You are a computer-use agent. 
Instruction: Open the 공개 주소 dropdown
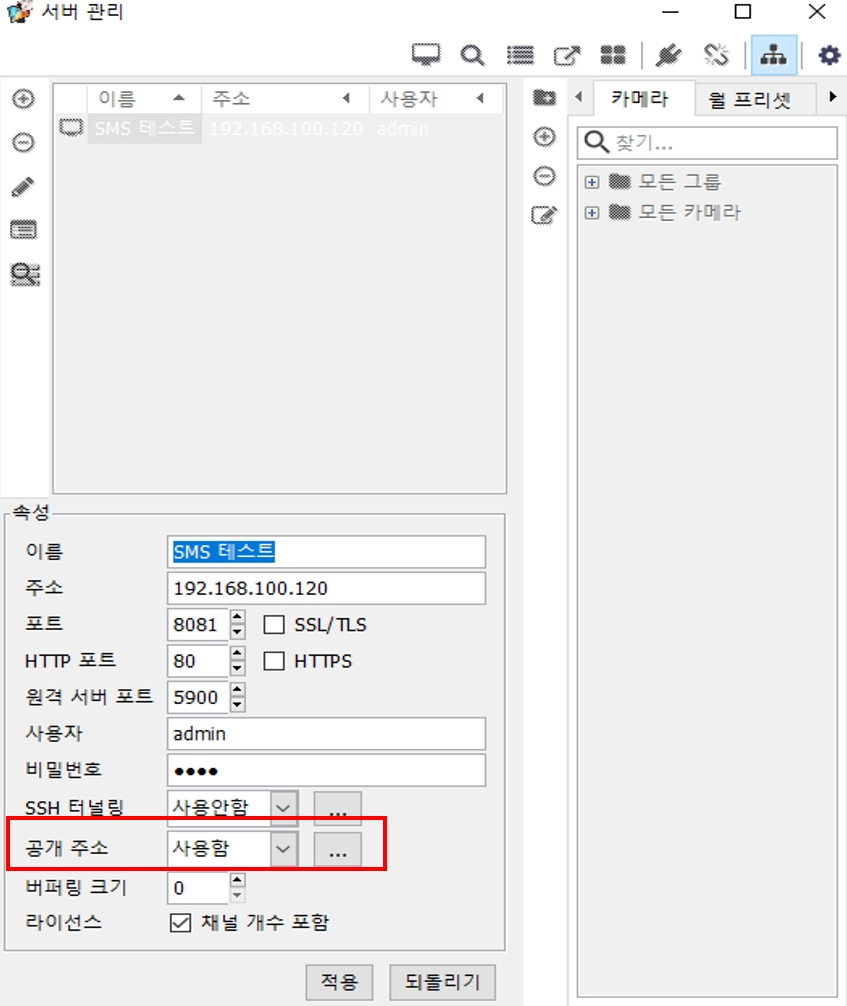tap(284, 849)
